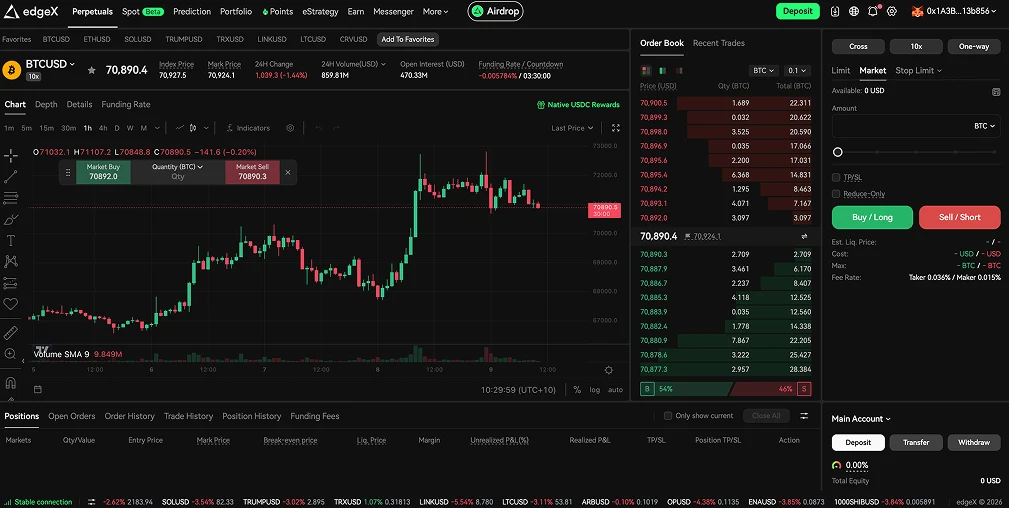Go to Portfolio page

pos(236,12)
